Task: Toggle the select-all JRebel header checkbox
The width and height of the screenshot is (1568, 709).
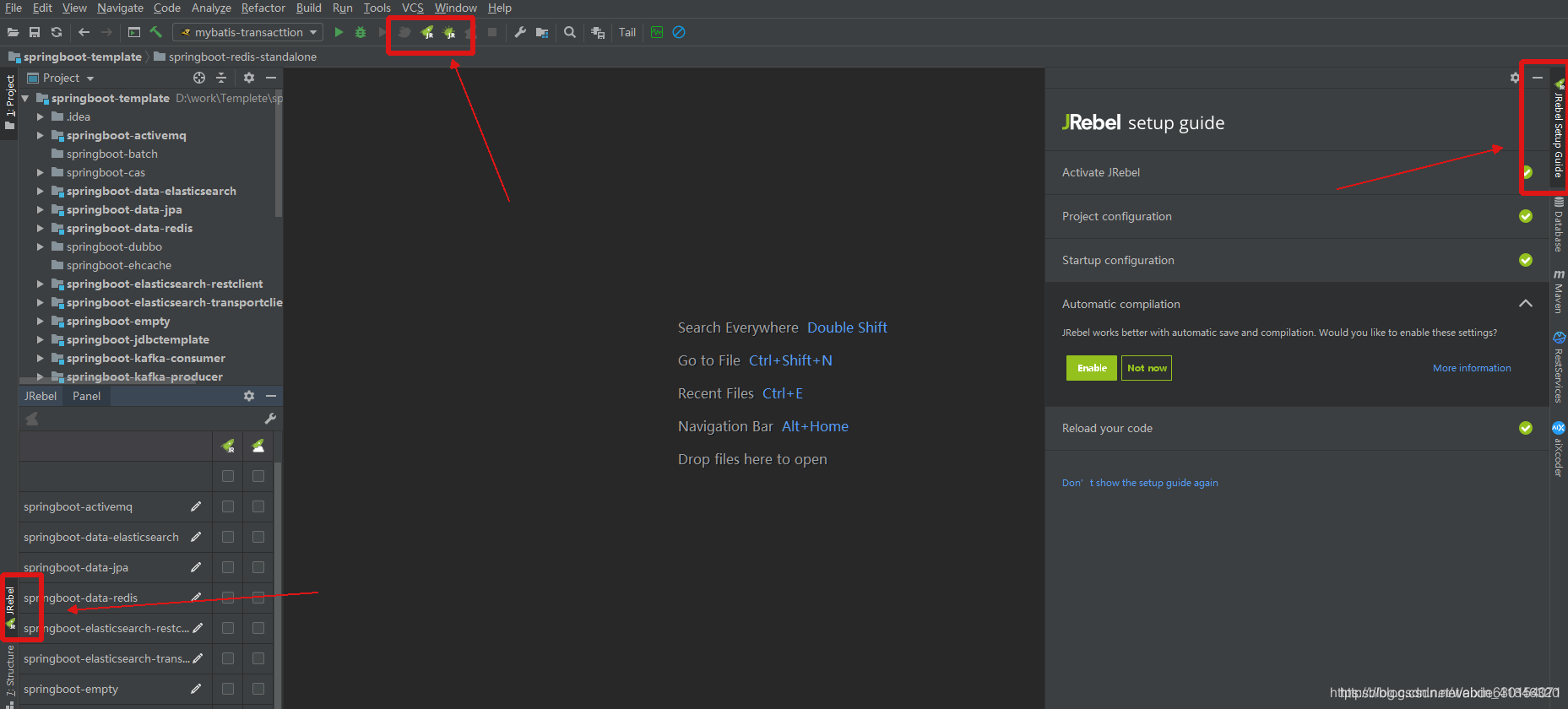Action: pyautogui.click(x=228, y=476)
